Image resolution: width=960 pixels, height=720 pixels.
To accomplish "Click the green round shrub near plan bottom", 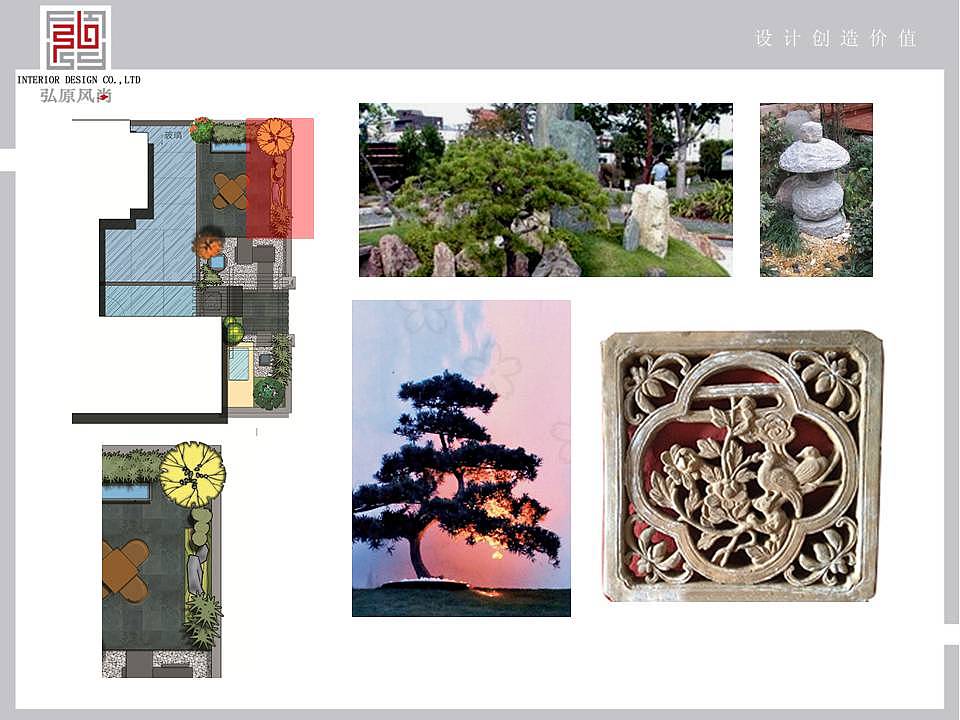I will pos(269,394).
